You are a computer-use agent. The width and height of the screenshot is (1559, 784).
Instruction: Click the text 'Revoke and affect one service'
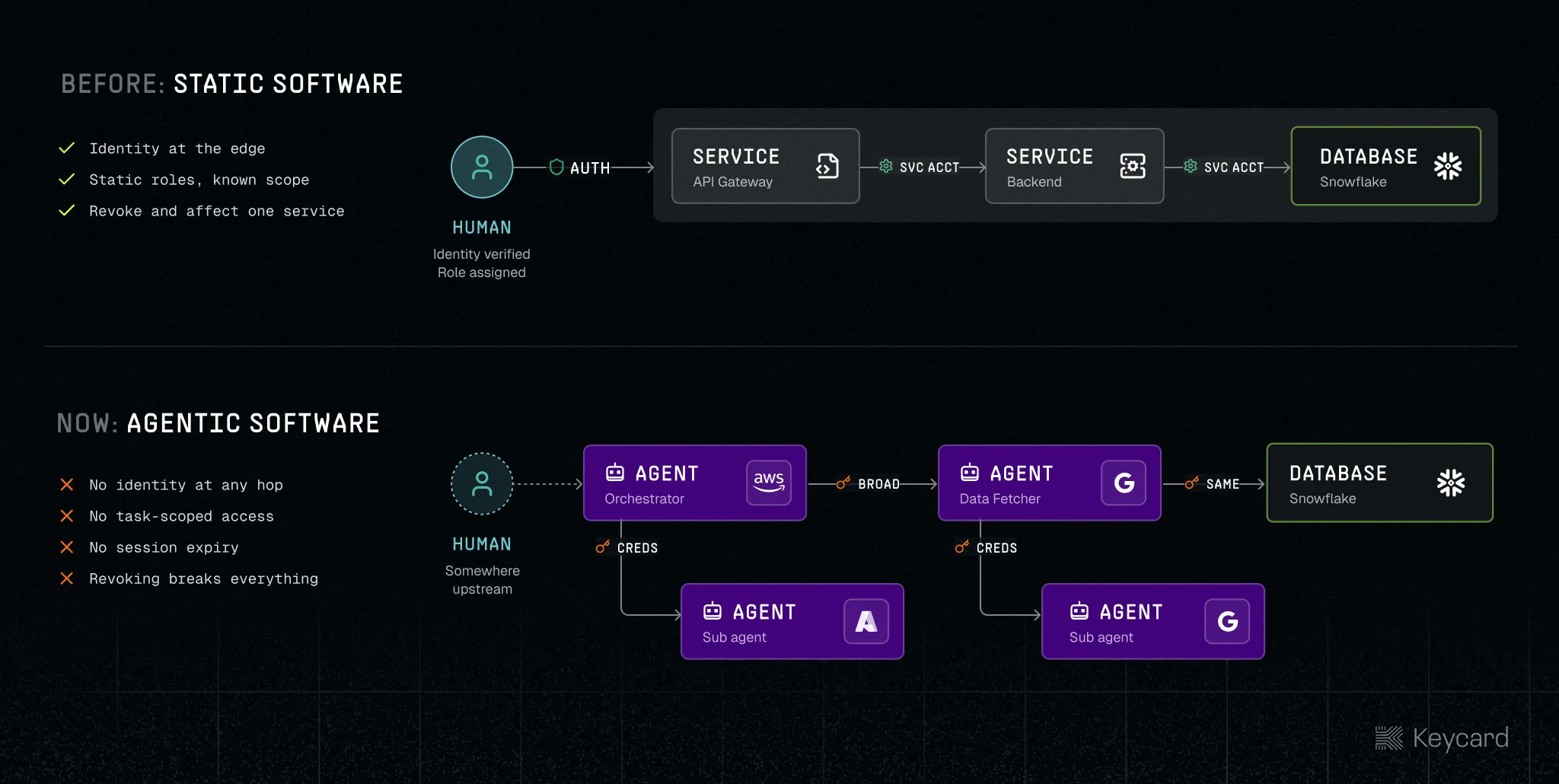(x=217, y=211)
